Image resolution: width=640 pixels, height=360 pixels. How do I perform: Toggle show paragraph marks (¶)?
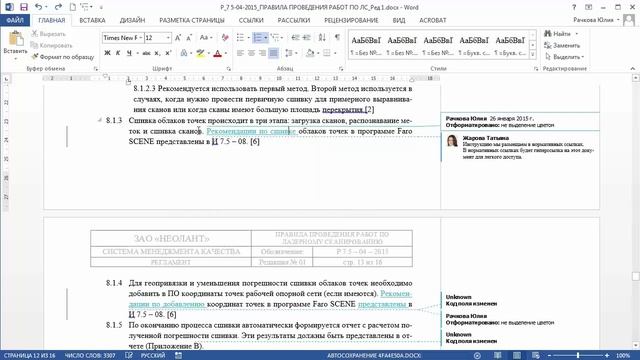337,38
